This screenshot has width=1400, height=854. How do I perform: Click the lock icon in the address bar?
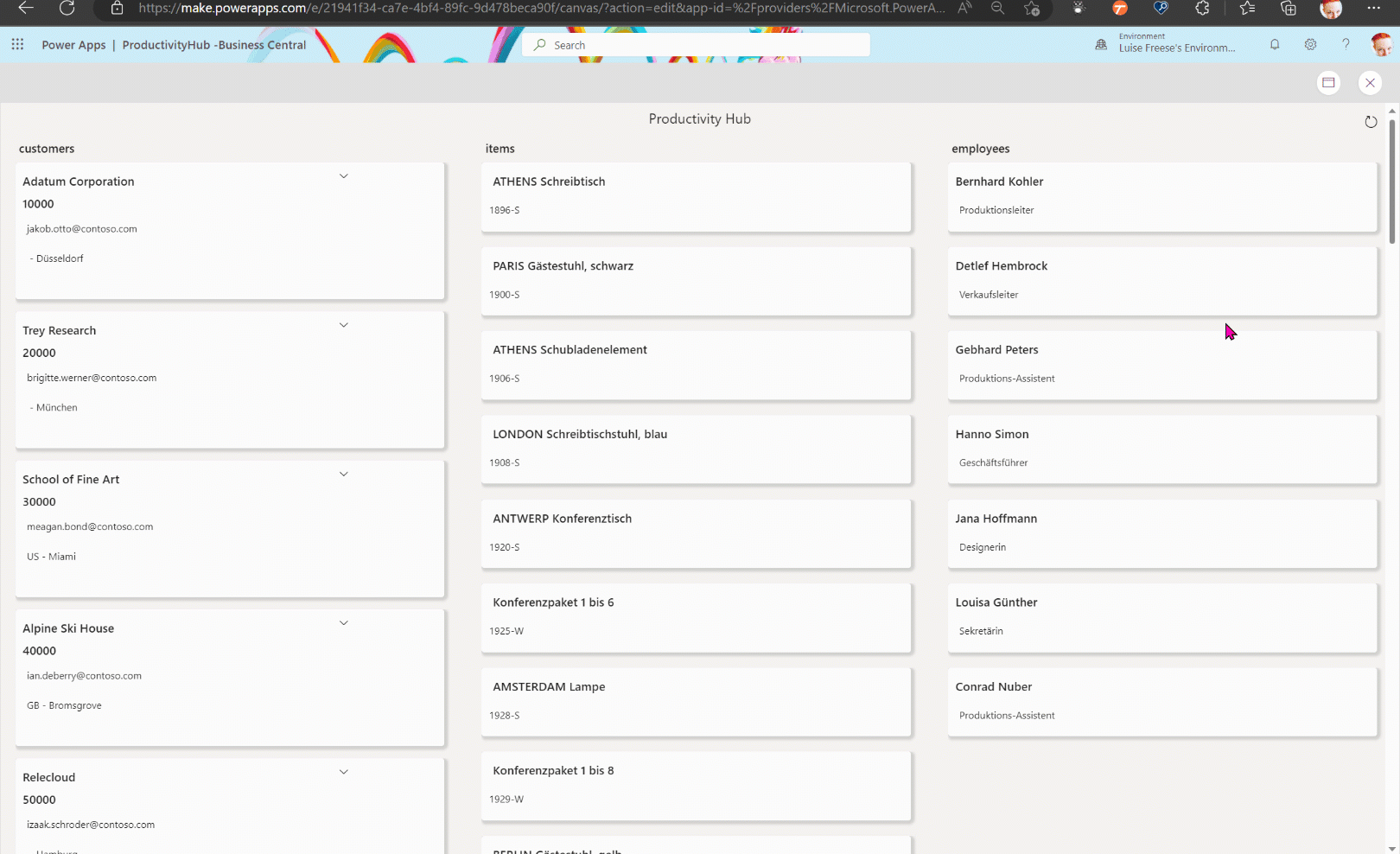[x=118, y=8]
